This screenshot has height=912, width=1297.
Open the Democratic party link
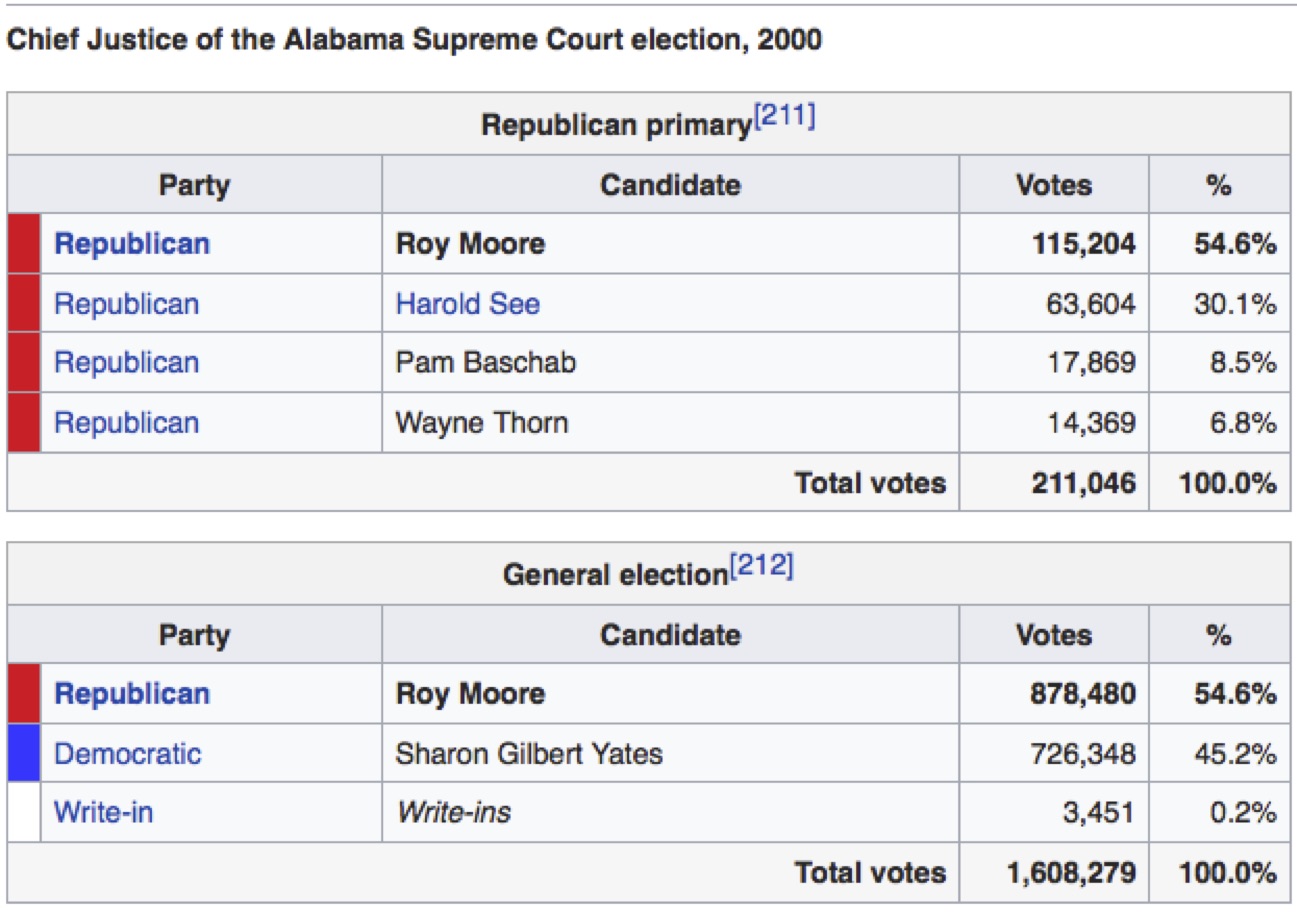click(x=127, y=753)
